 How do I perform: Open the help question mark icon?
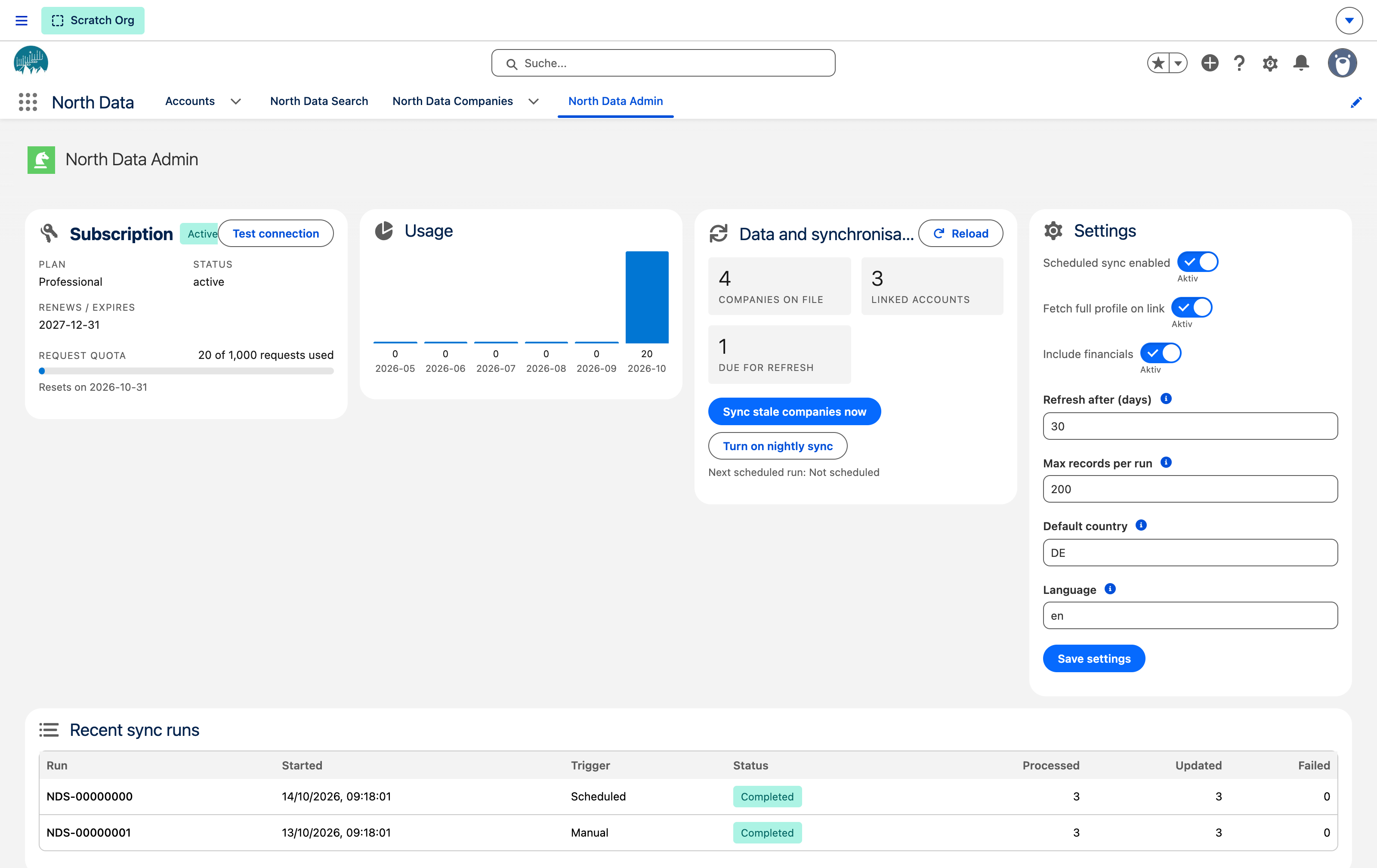pos(1239,63)
